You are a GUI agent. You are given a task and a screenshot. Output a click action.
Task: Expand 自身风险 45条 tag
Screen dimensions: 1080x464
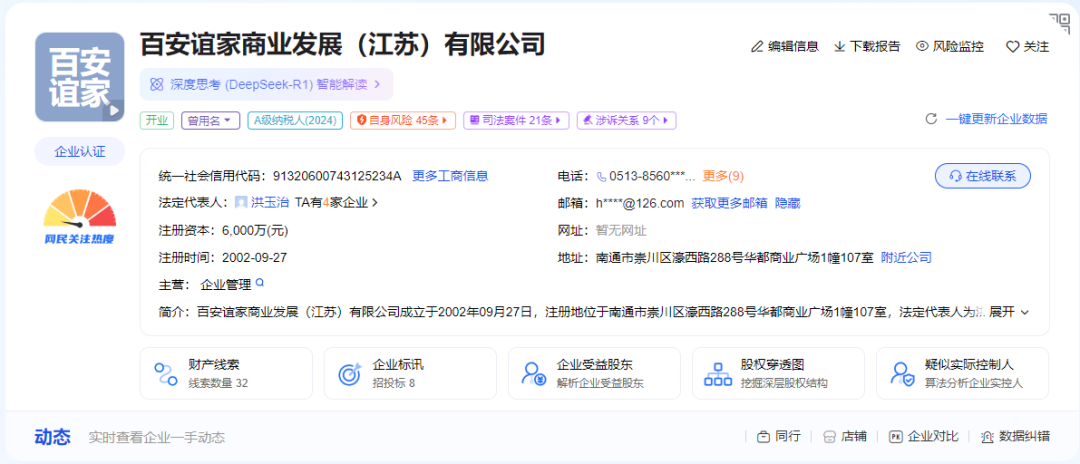pyautogui.click(x=403, y=120)
